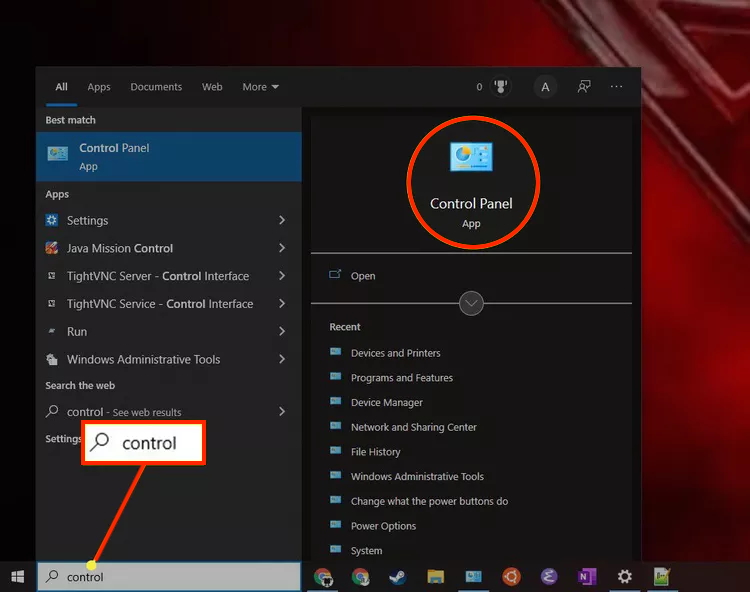750x592 pixels.
Task: Expand actions with the circular chevron
Action: (x=471, y=303)
